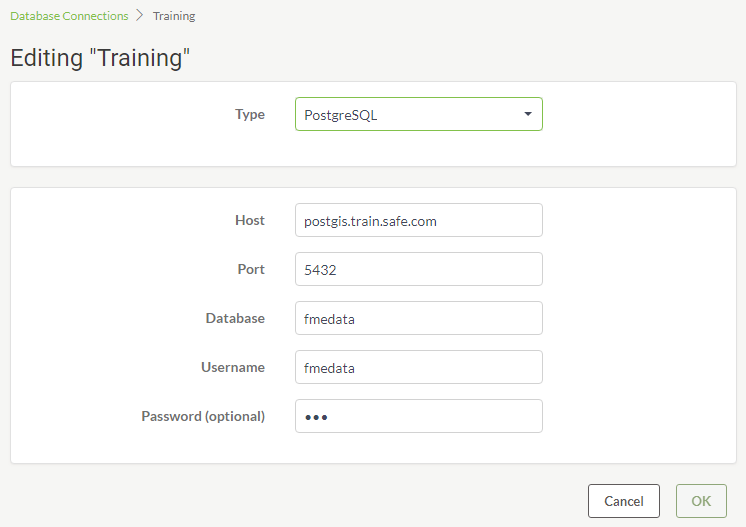The width and height of the screenshot is (746, 527).
Task: Click the Type field label
Action: [250, 114]
